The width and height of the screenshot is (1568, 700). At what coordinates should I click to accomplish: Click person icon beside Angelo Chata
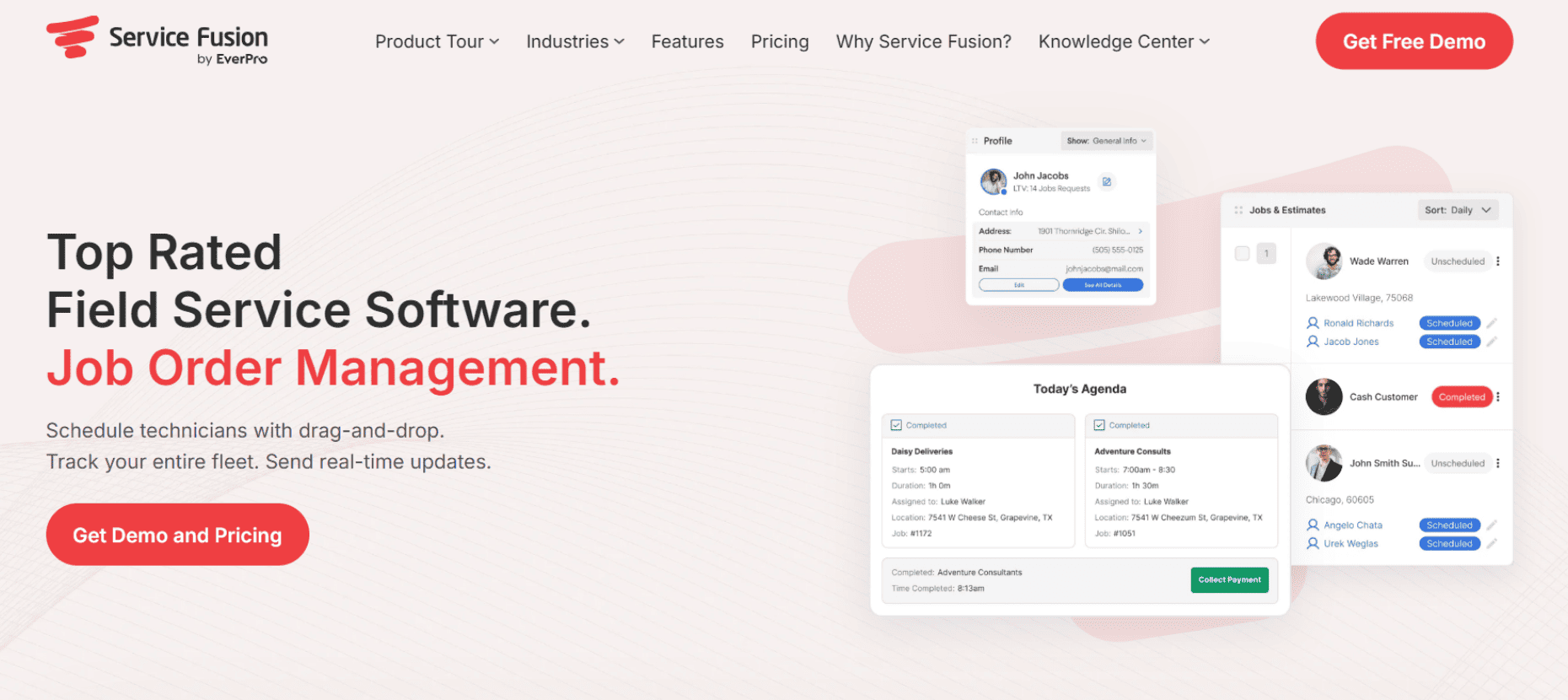click(1313, 525)
